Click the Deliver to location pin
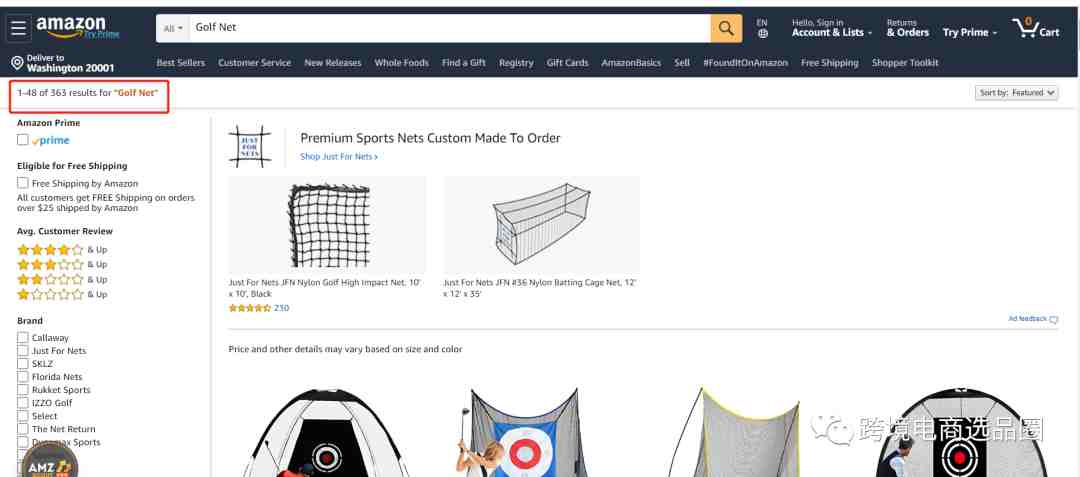The height and width of the screenshot is (477, 1080). tap(17, 63)
